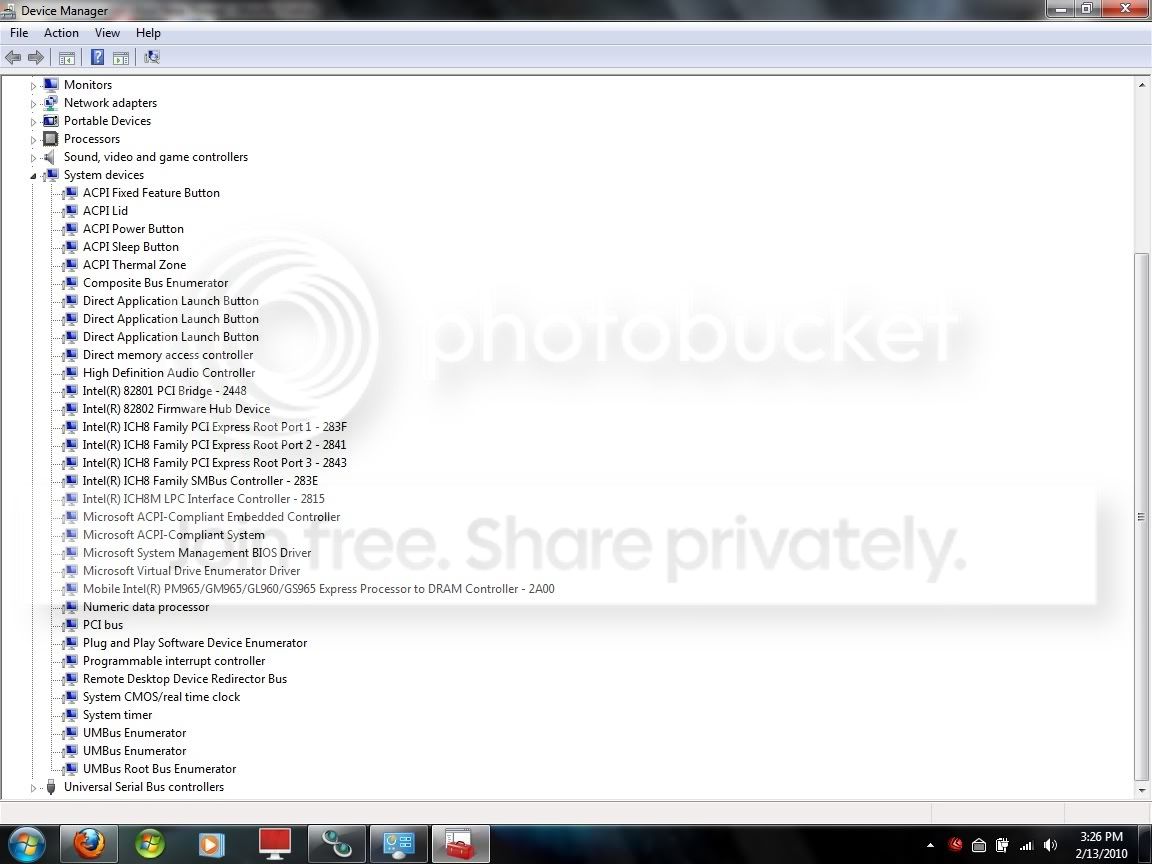Viewport: 1152px width, 864px height.
Task: Open the Action menu
Action: pos(61,33)
